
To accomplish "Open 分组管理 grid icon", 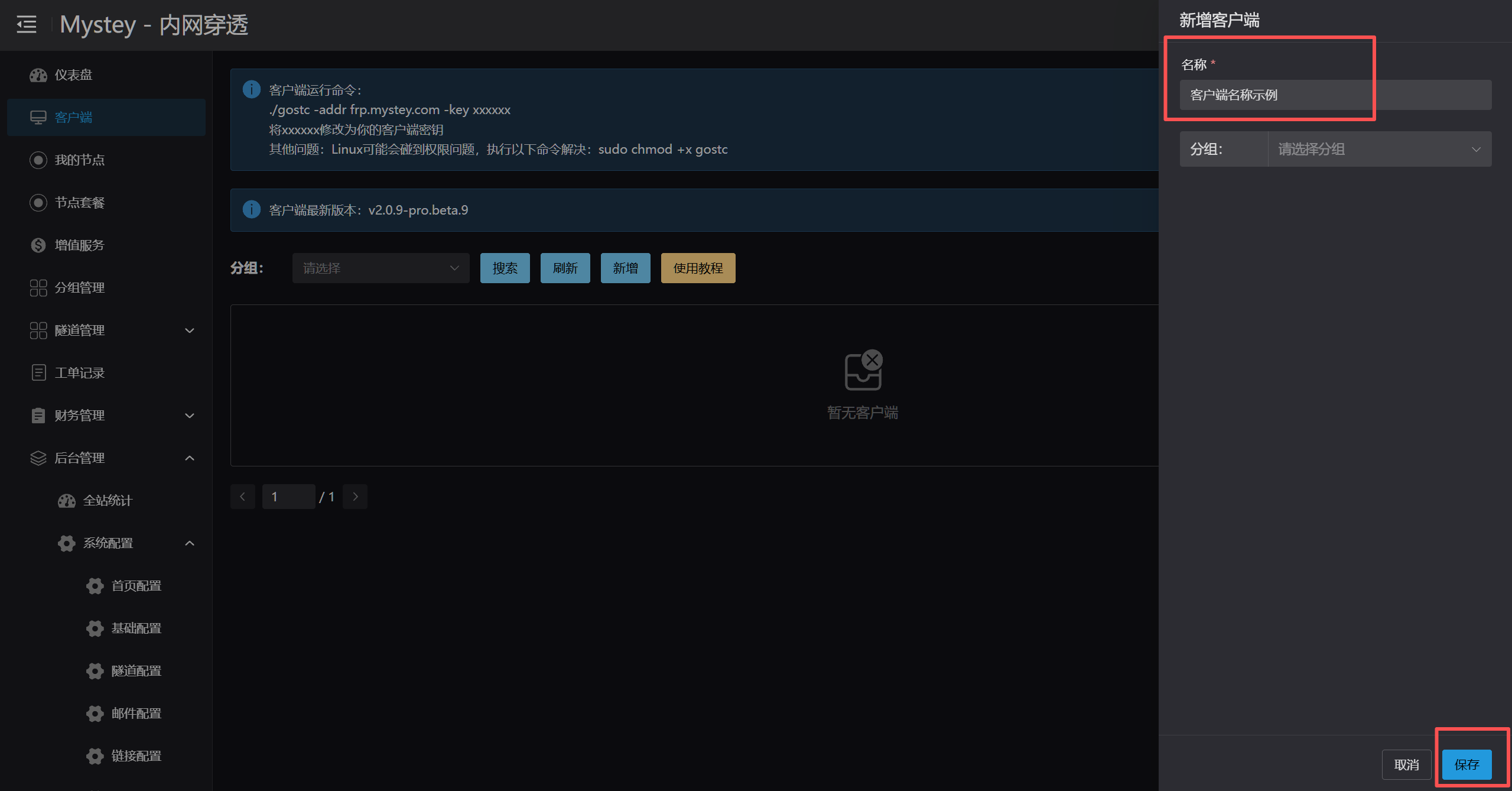I will point(38,288).
